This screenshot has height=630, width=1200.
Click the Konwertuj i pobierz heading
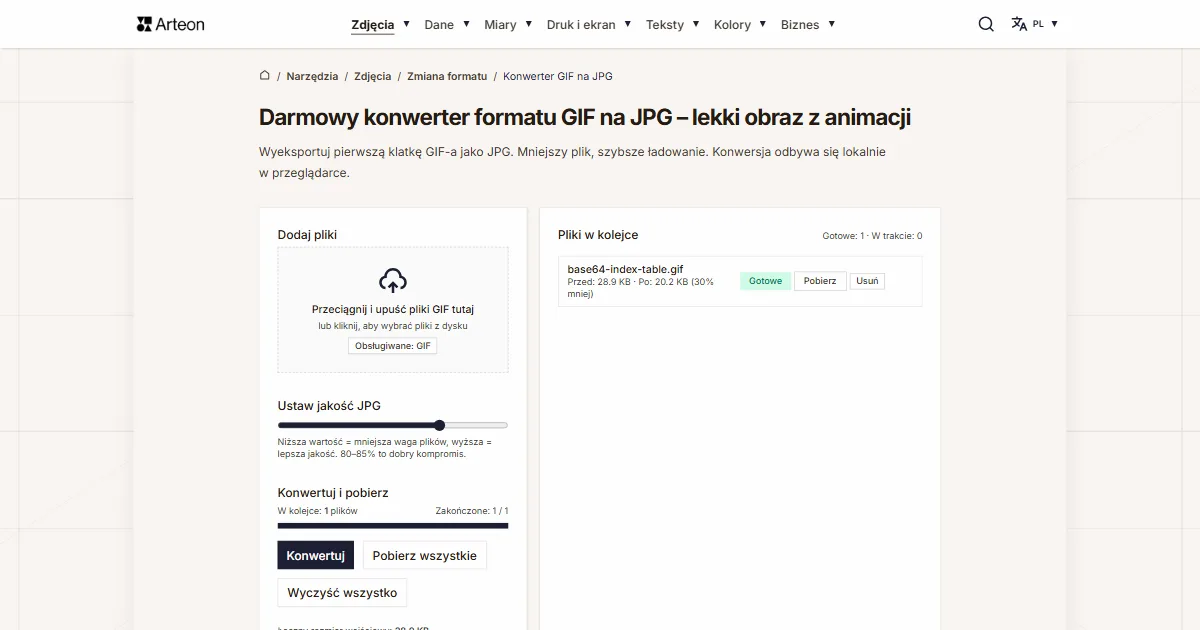coord(333,493)
